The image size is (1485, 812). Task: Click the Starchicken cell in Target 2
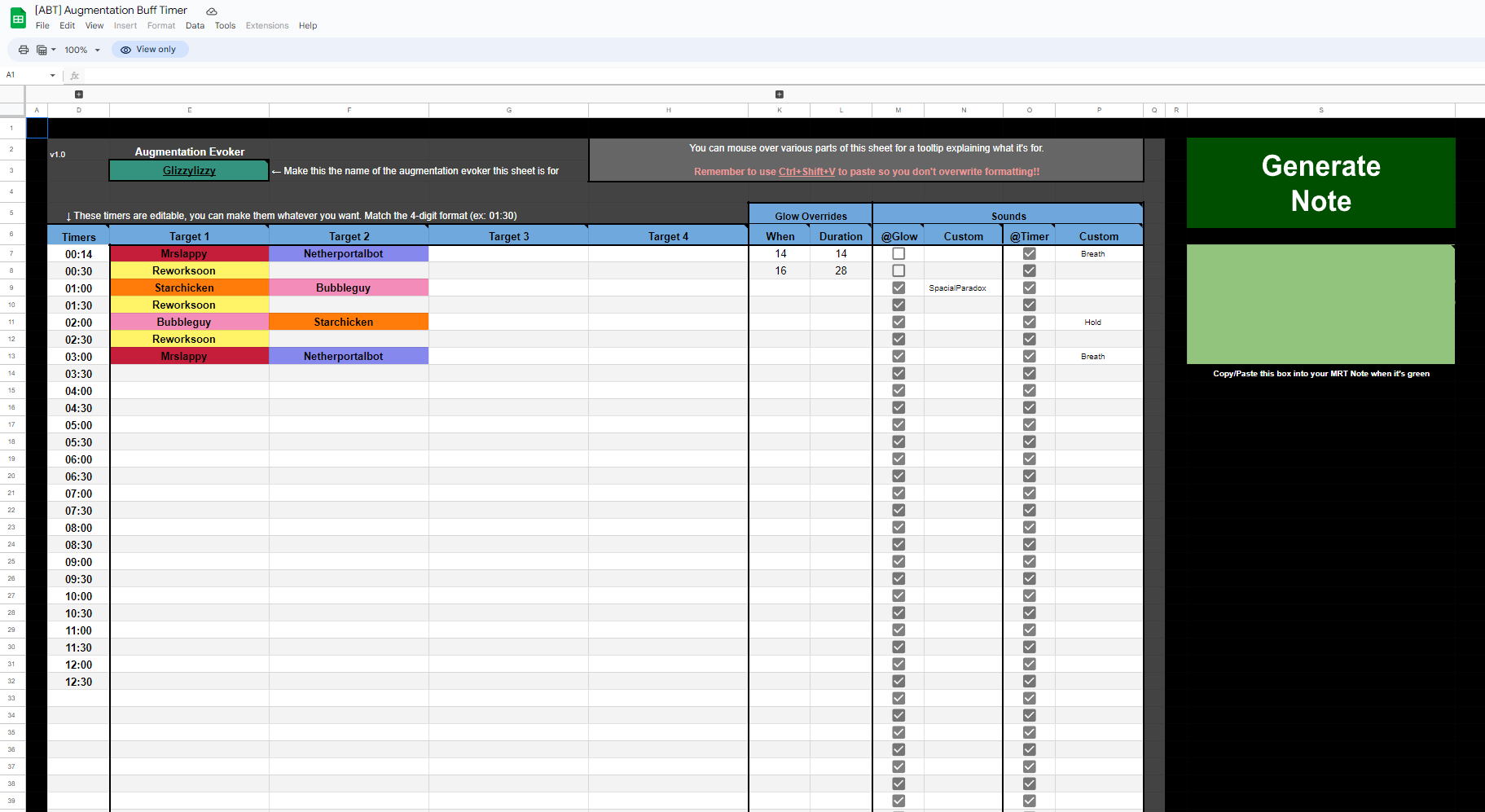point(349,322)
